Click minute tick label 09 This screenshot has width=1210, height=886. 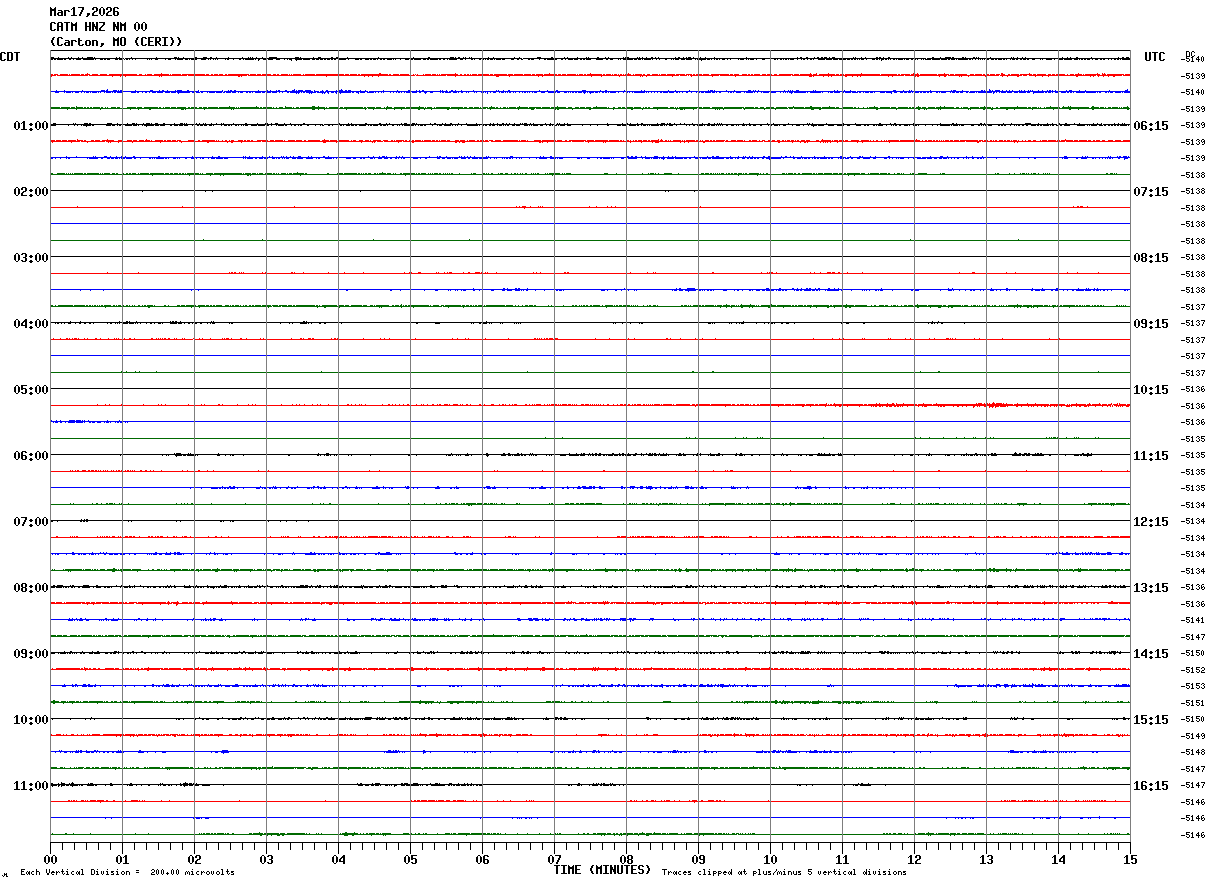pyautogui.click(x=698, y=859)
